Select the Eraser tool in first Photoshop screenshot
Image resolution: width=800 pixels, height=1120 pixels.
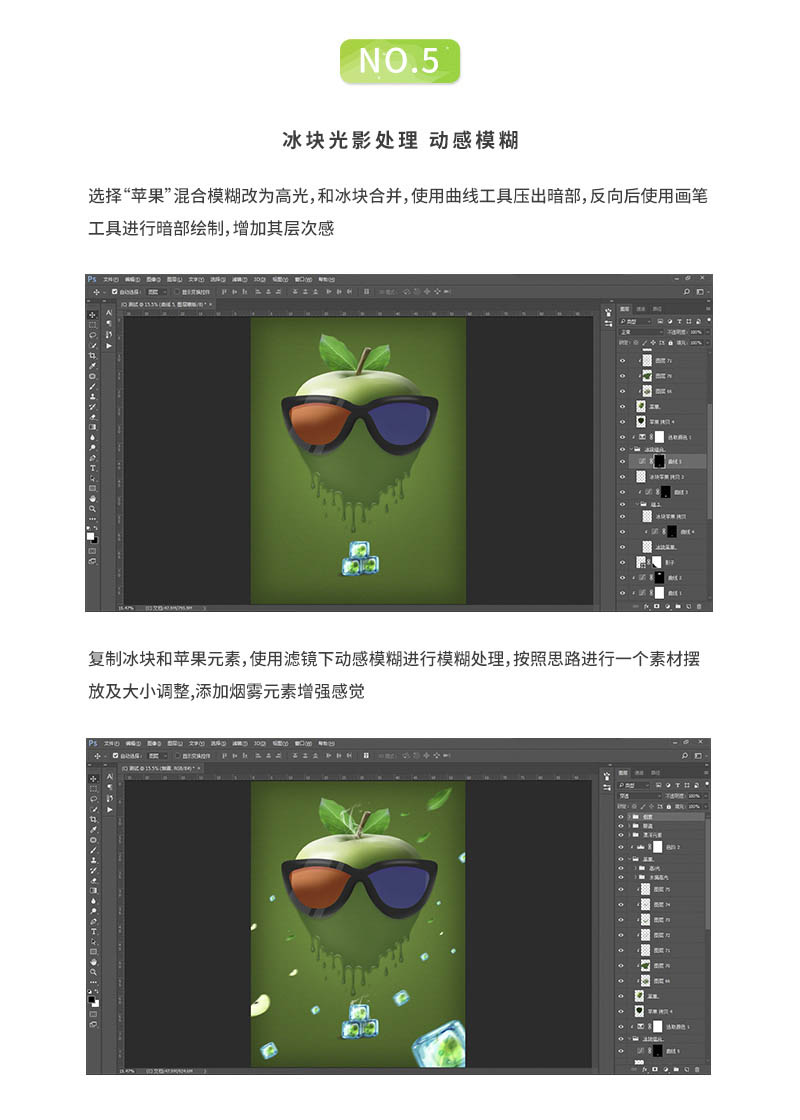[92, 418]
